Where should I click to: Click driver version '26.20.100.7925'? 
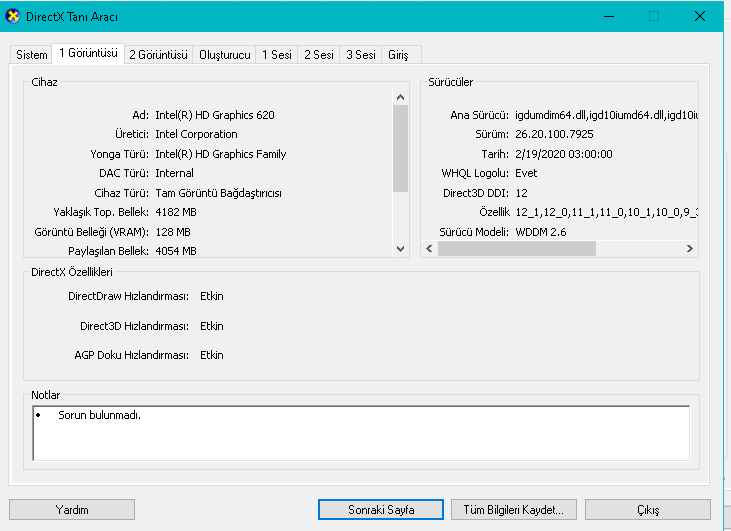[x=554, y=134]
